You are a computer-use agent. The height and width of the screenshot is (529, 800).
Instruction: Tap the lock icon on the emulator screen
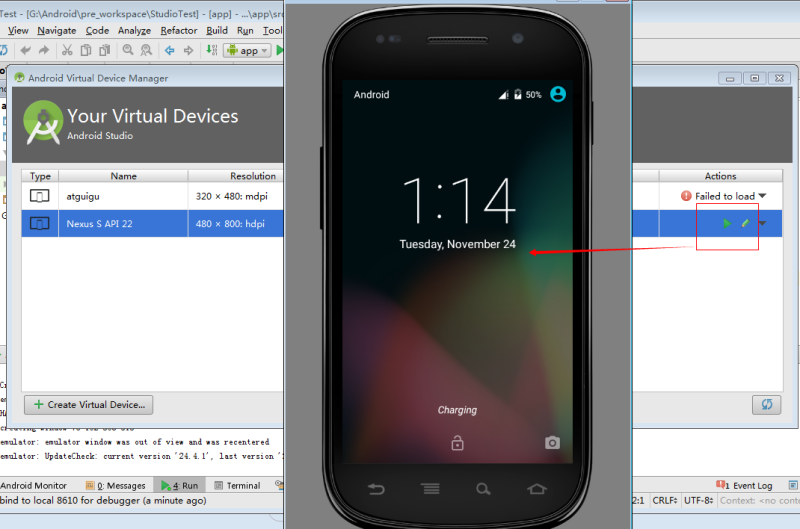pos(458,443)
